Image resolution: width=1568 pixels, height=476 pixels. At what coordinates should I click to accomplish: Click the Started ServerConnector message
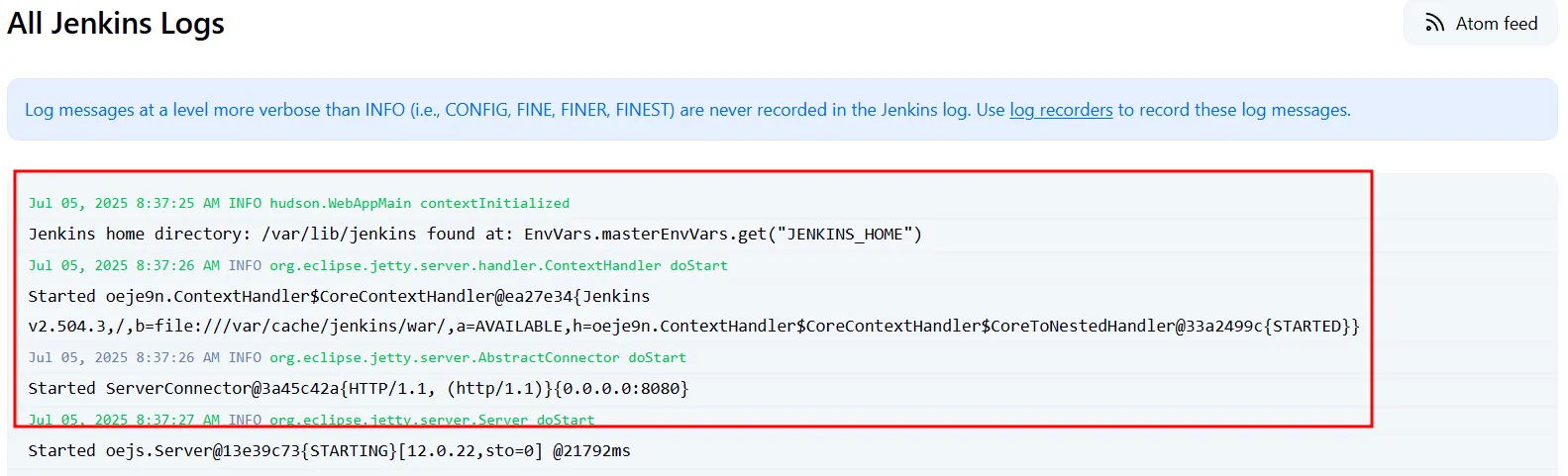pyautogui.click(x=358, y=388)
